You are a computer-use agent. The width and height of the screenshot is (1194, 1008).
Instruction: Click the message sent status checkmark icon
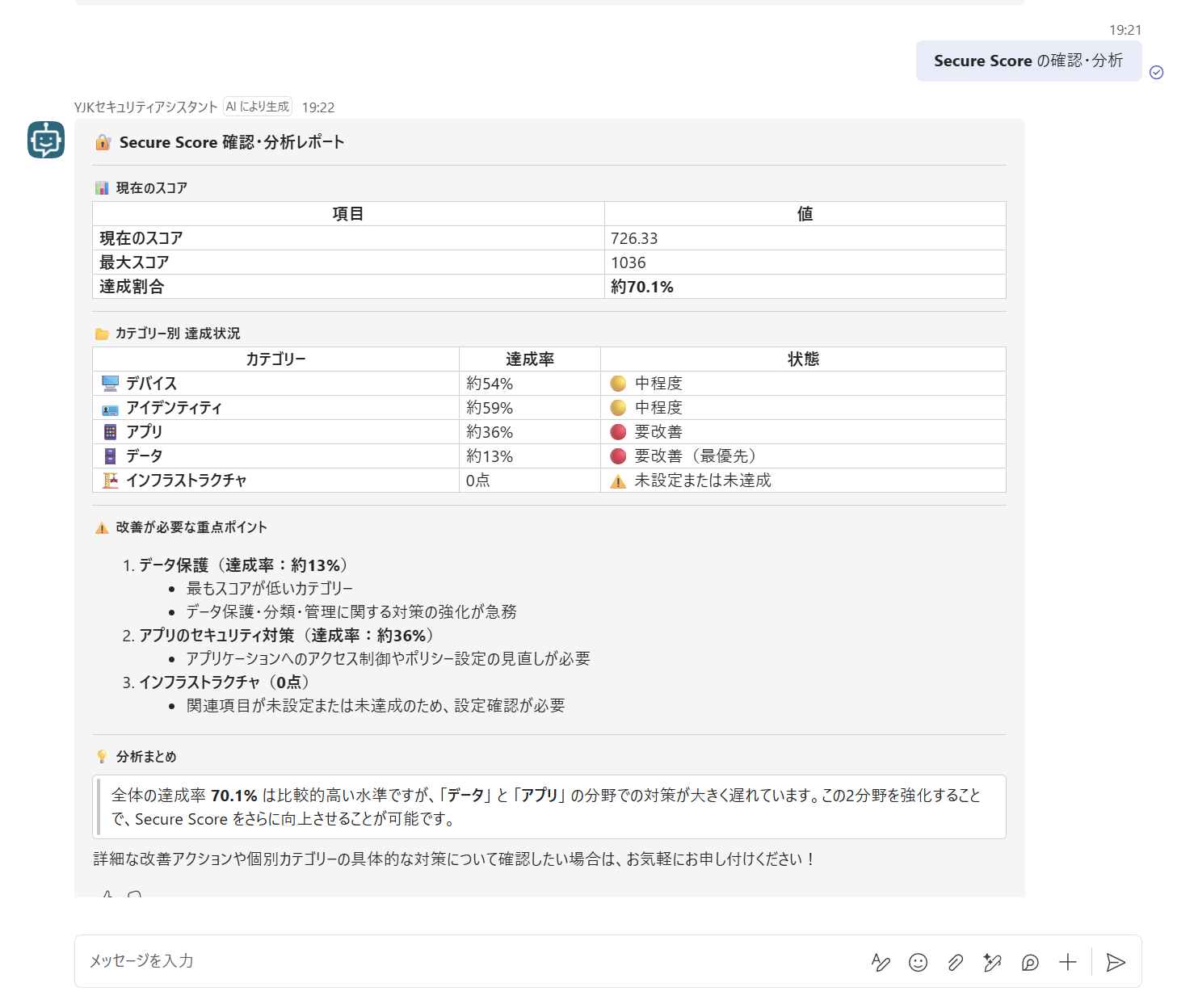click(1157, 73)
